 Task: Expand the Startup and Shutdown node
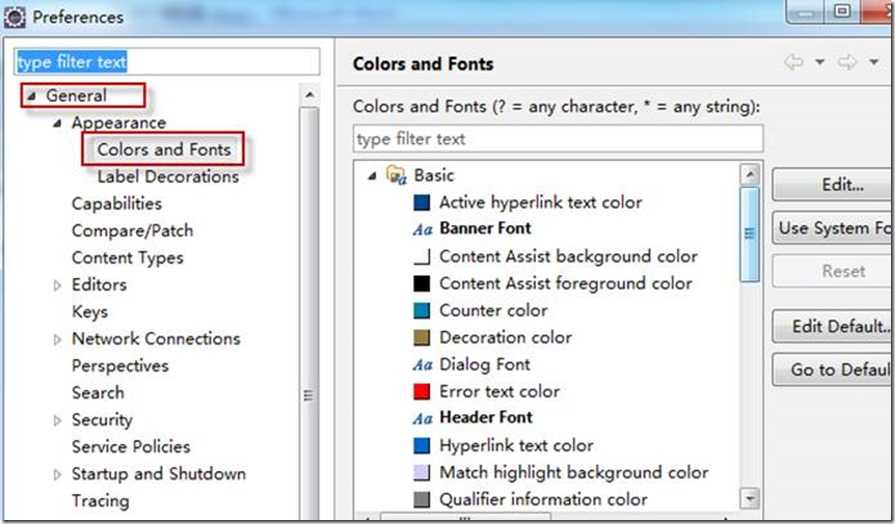(57, 475)
